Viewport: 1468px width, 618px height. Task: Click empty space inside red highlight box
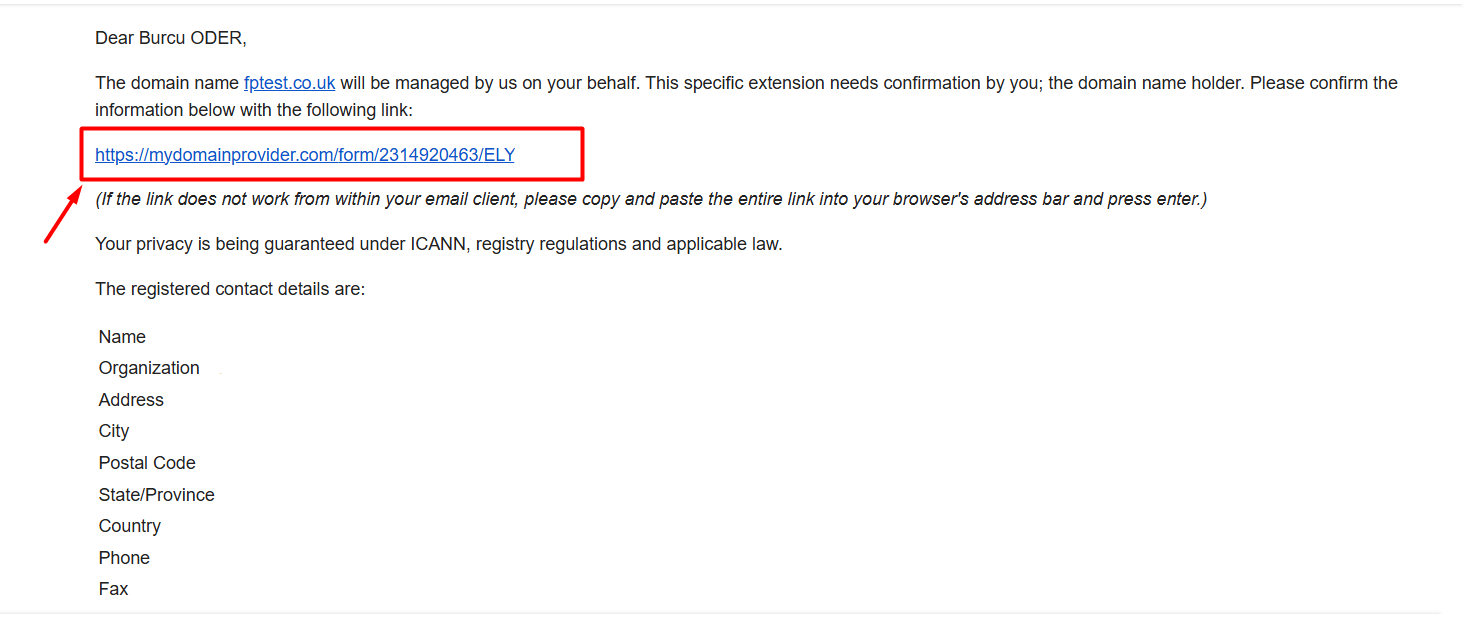(x=548, y=155)
